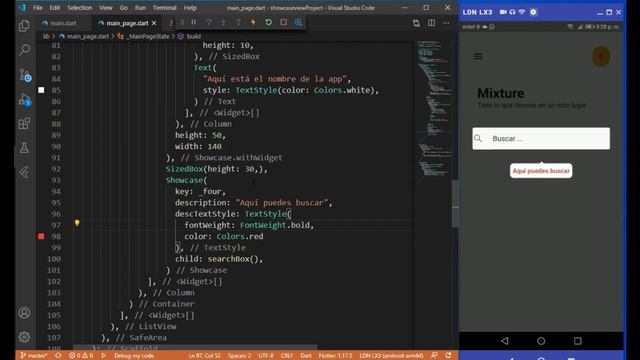This screenshot has height=360, width=640.
Task: Toggle the white breakpoint marker on line 85
Action: point(41,90)
